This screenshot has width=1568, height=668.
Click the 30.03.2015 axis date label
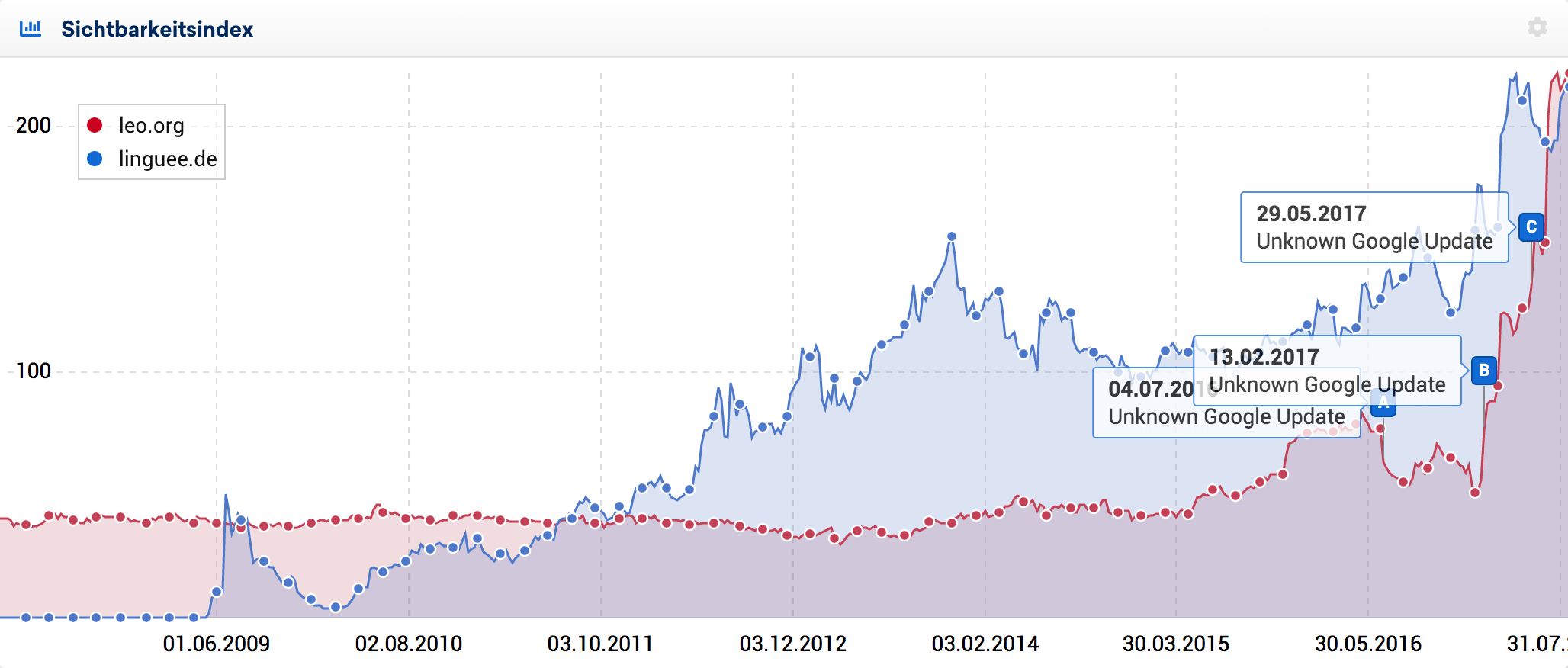[x=1176, y=644]
